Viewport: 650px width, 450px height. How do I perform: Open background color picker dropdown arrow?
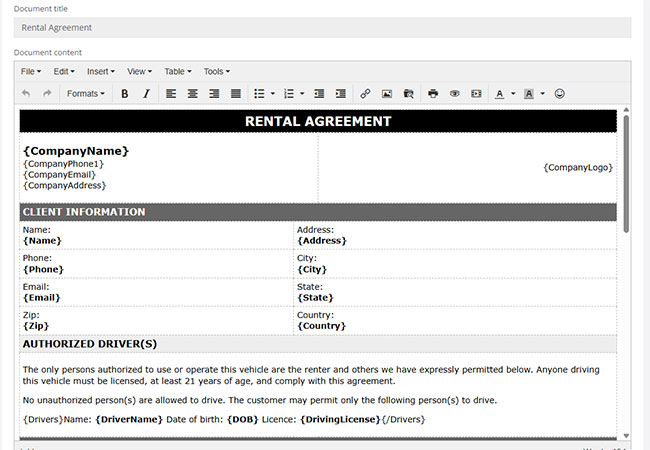point(542,94)
